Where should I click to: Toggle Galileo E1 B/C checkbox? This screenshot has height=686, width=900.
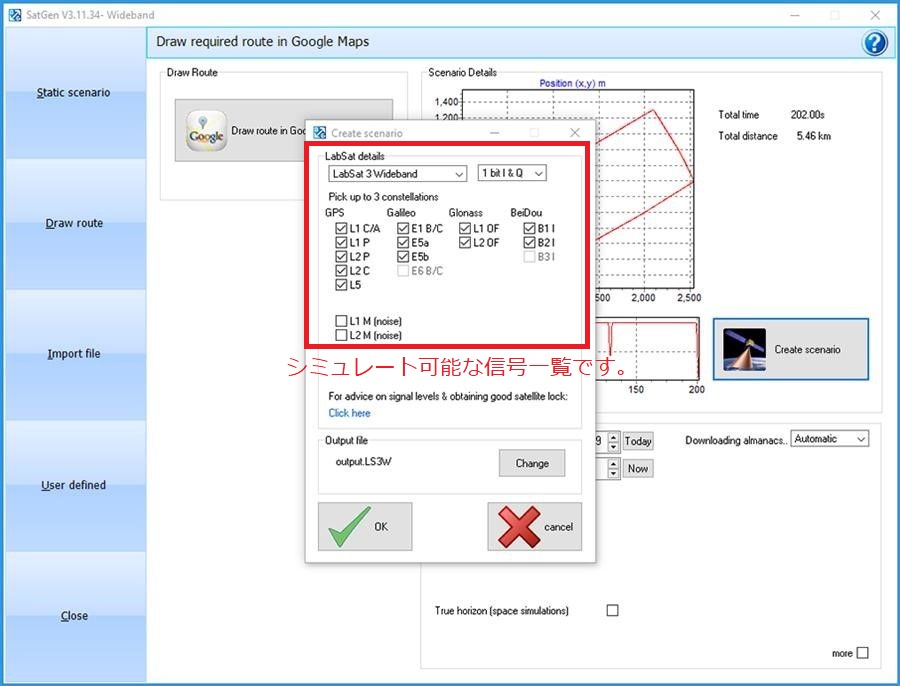(403, 228)
